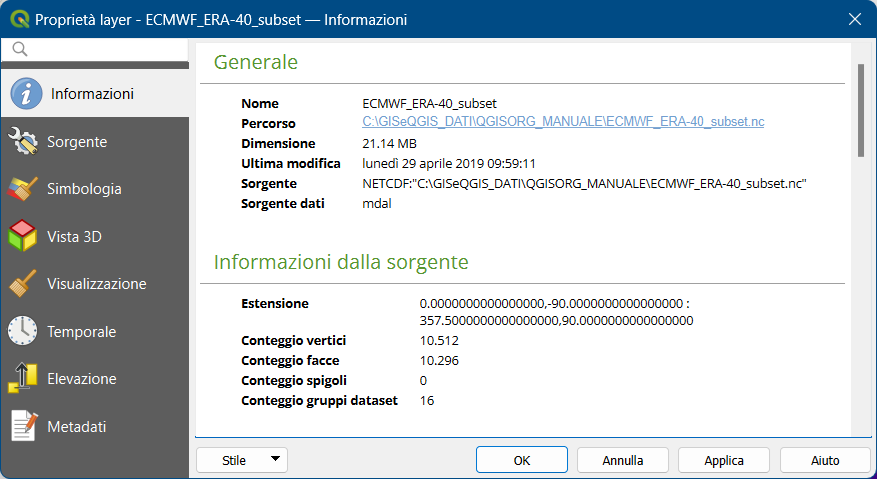Click the Vista 3D cube icon
Screen dimensions: 877x479
(23, 236)
